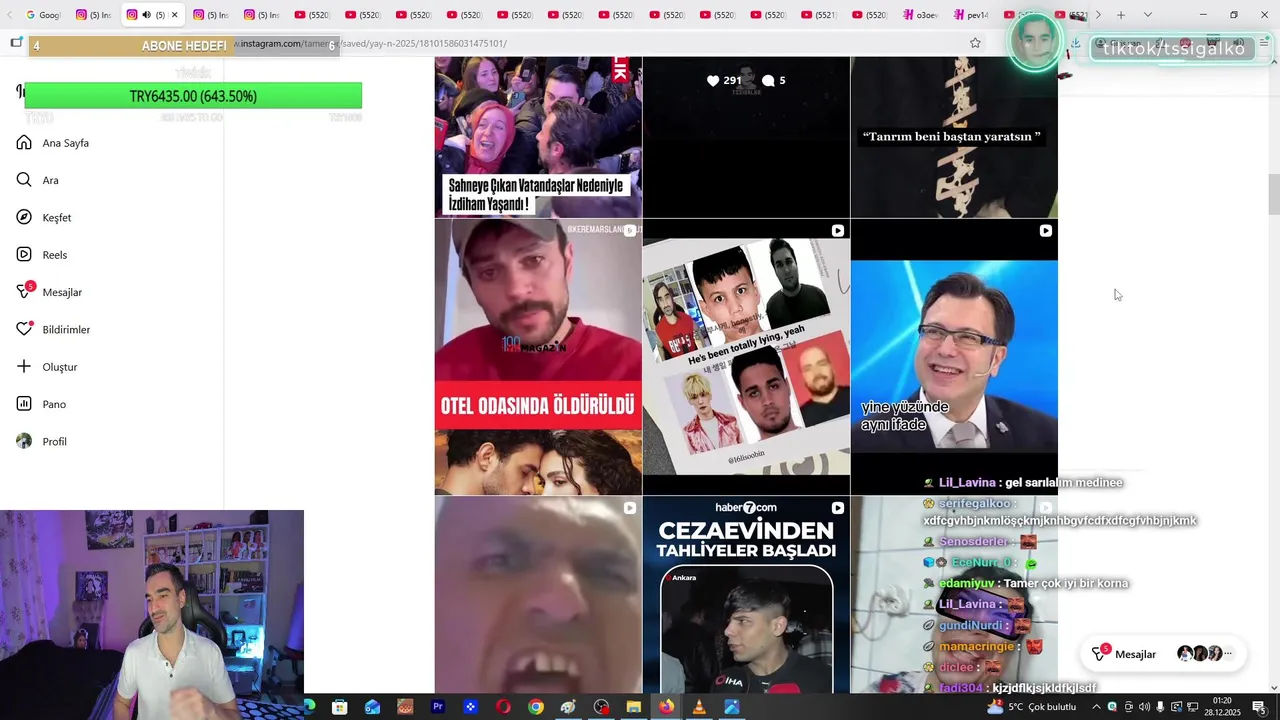
Task: Switch to the pev14 tab
Action: point(971,15)
